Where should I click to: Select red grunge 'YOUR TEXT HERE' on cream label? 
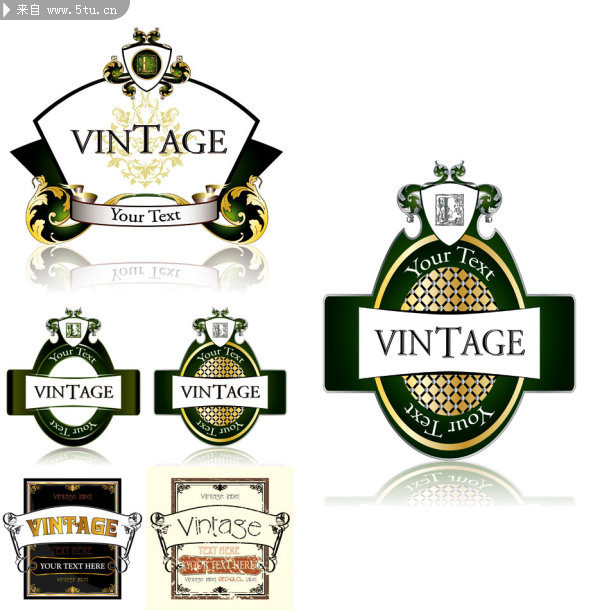click(x=219, y=565)
